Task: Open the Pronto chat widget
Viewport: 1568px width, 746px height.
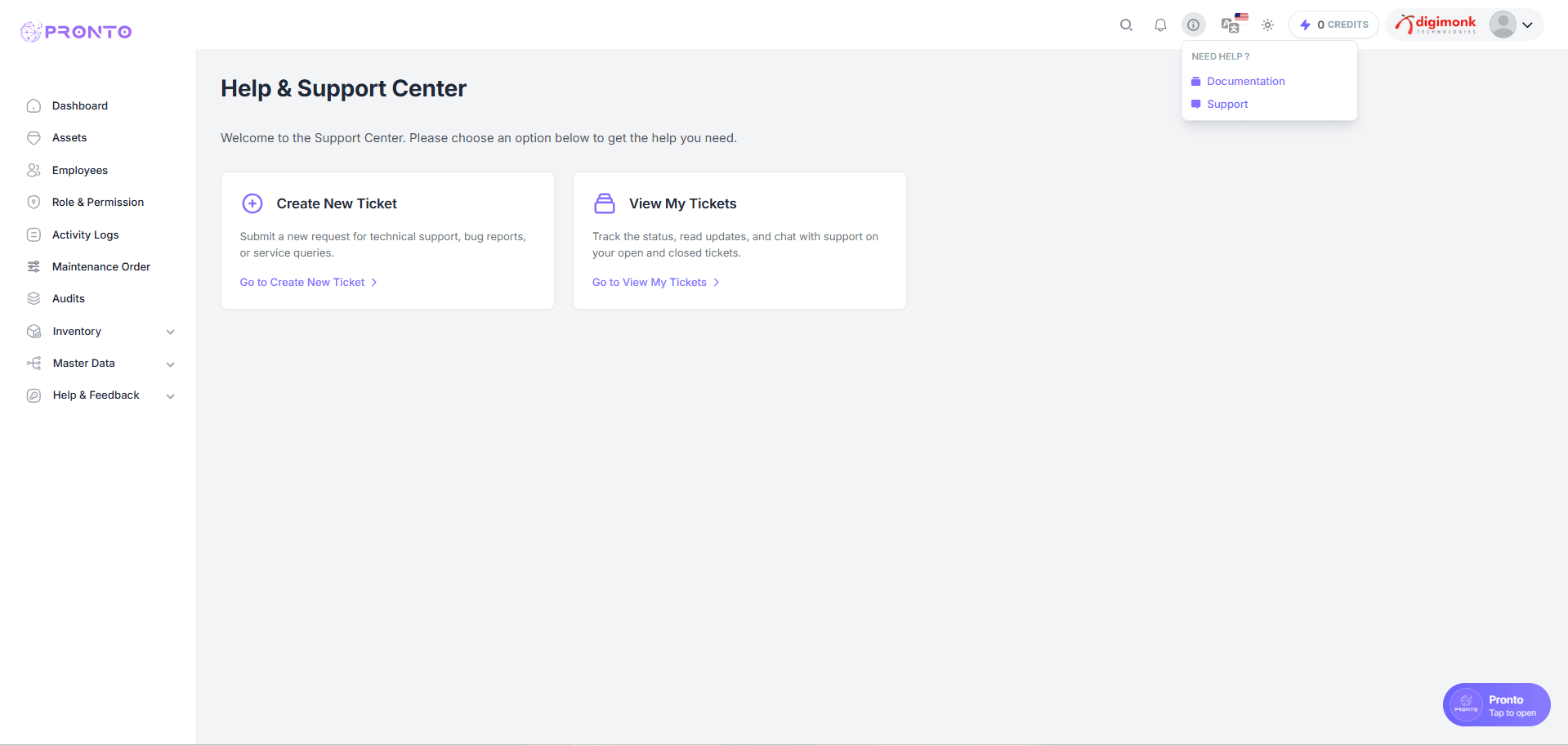Action: tap(1496, 704)
